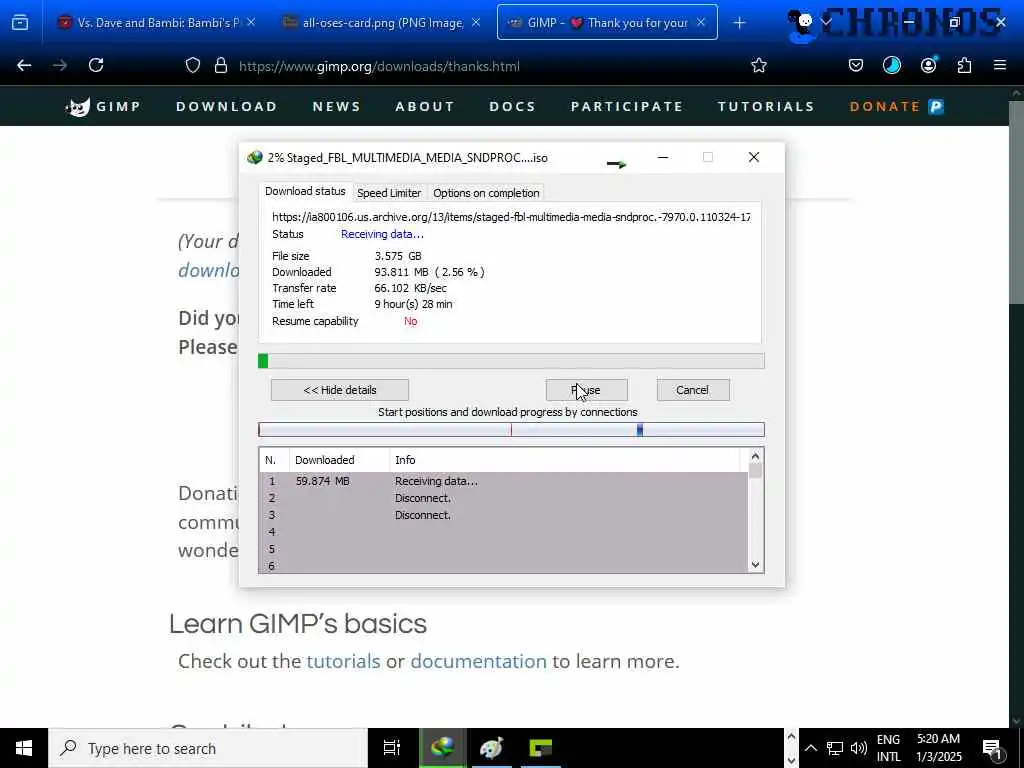Open the NEWS page link
This screenshot has width=1024, height=768.
coord(336,106)
